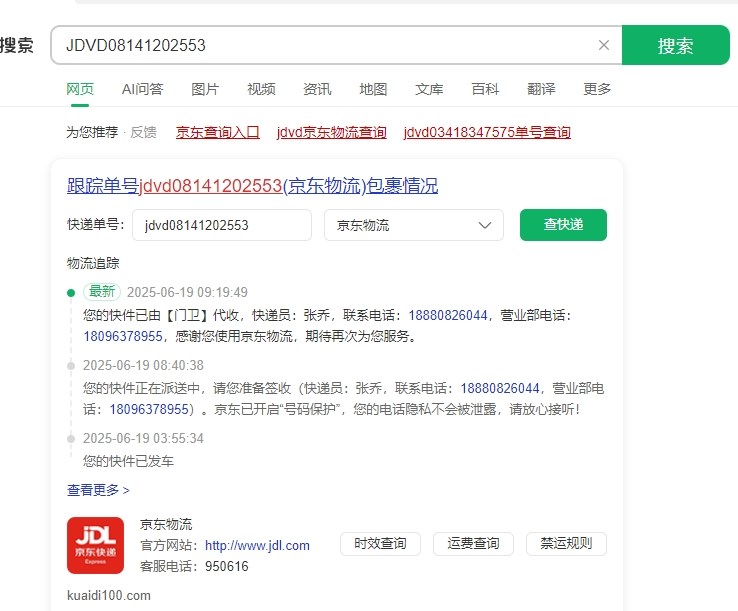The height and width of the screenshot is (611, 738).
Task: Click the timestamp 2025-06-19 09:19:49
Action: pyautogui.click(x=187, y=292)
